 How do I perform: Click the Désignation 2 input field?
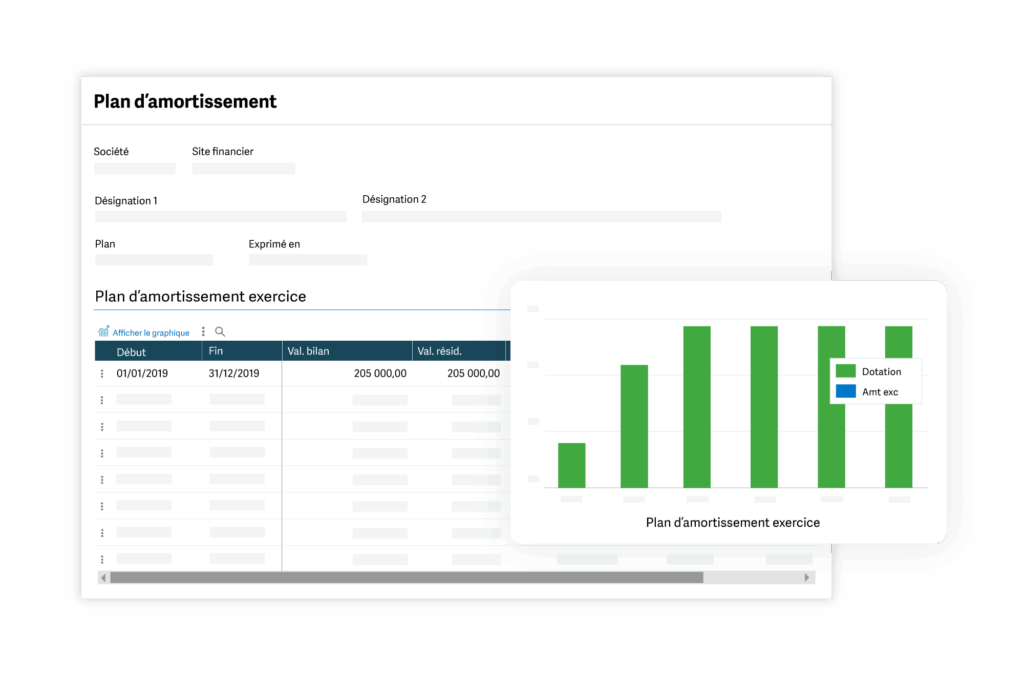click(x=540, y=216)
